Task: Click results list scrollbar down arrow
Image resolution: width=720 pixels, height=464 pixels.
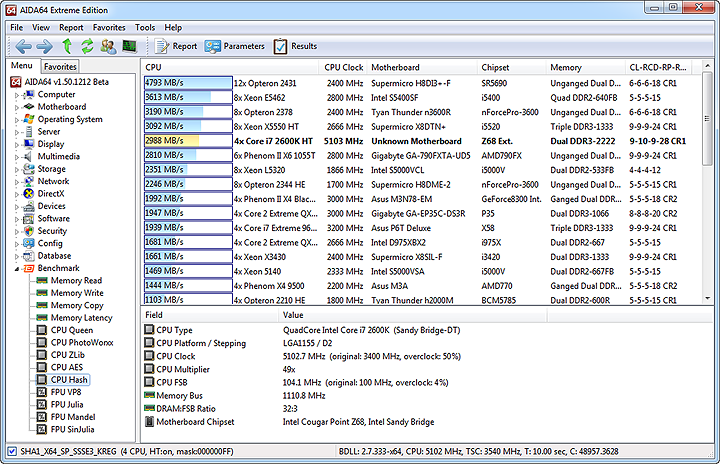Action: (708, 299)
